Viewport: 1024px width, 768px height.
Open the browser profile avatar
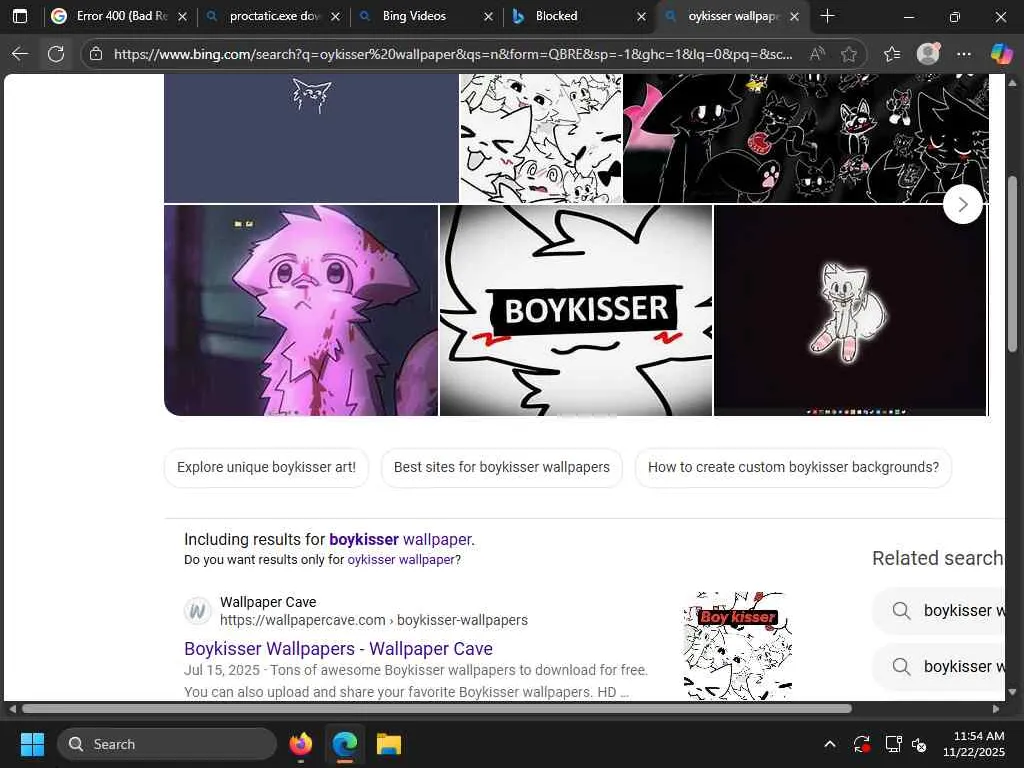tap(928, 54)
